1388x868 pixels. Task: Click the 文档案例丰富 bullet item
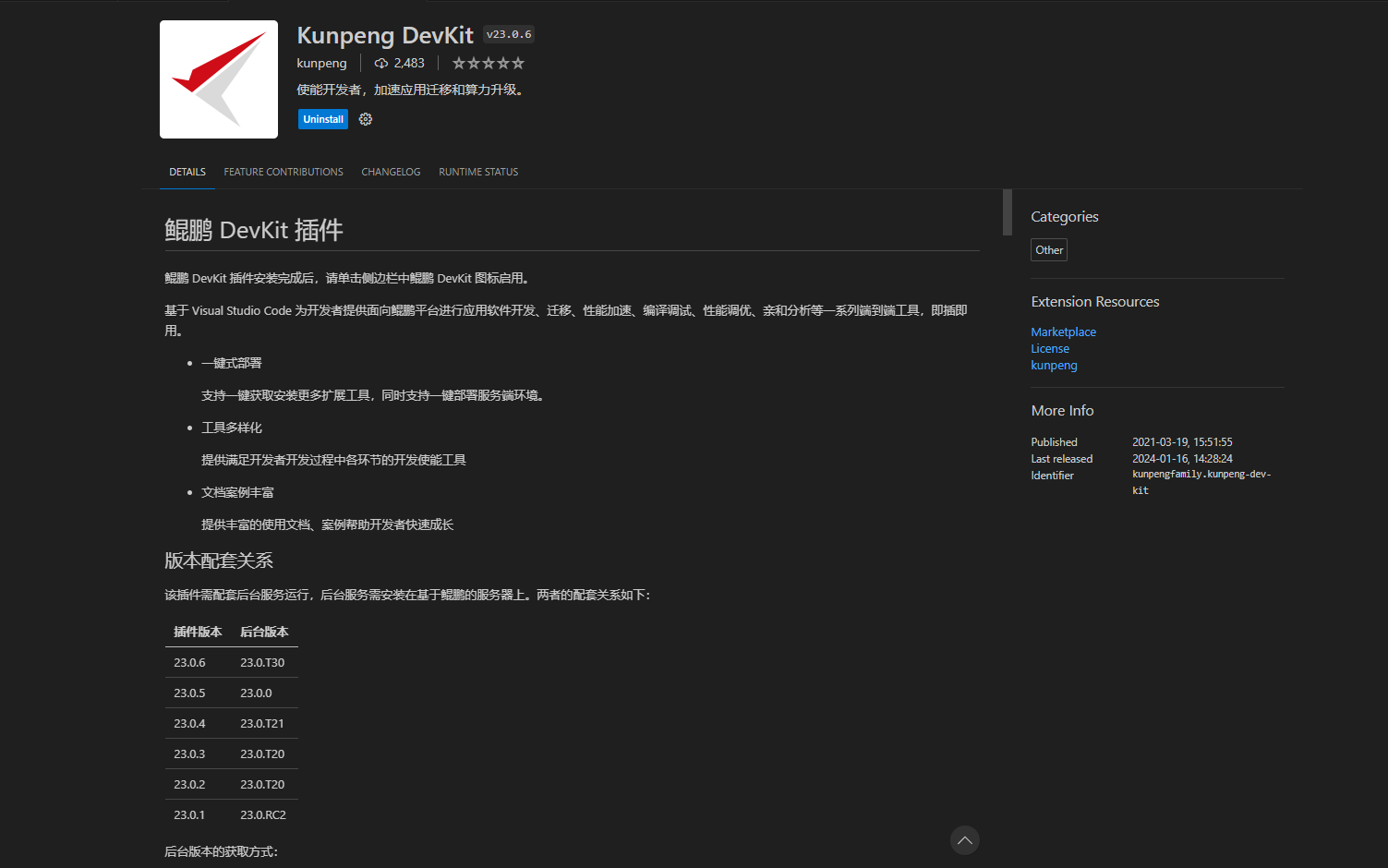(x=237, y=492)
